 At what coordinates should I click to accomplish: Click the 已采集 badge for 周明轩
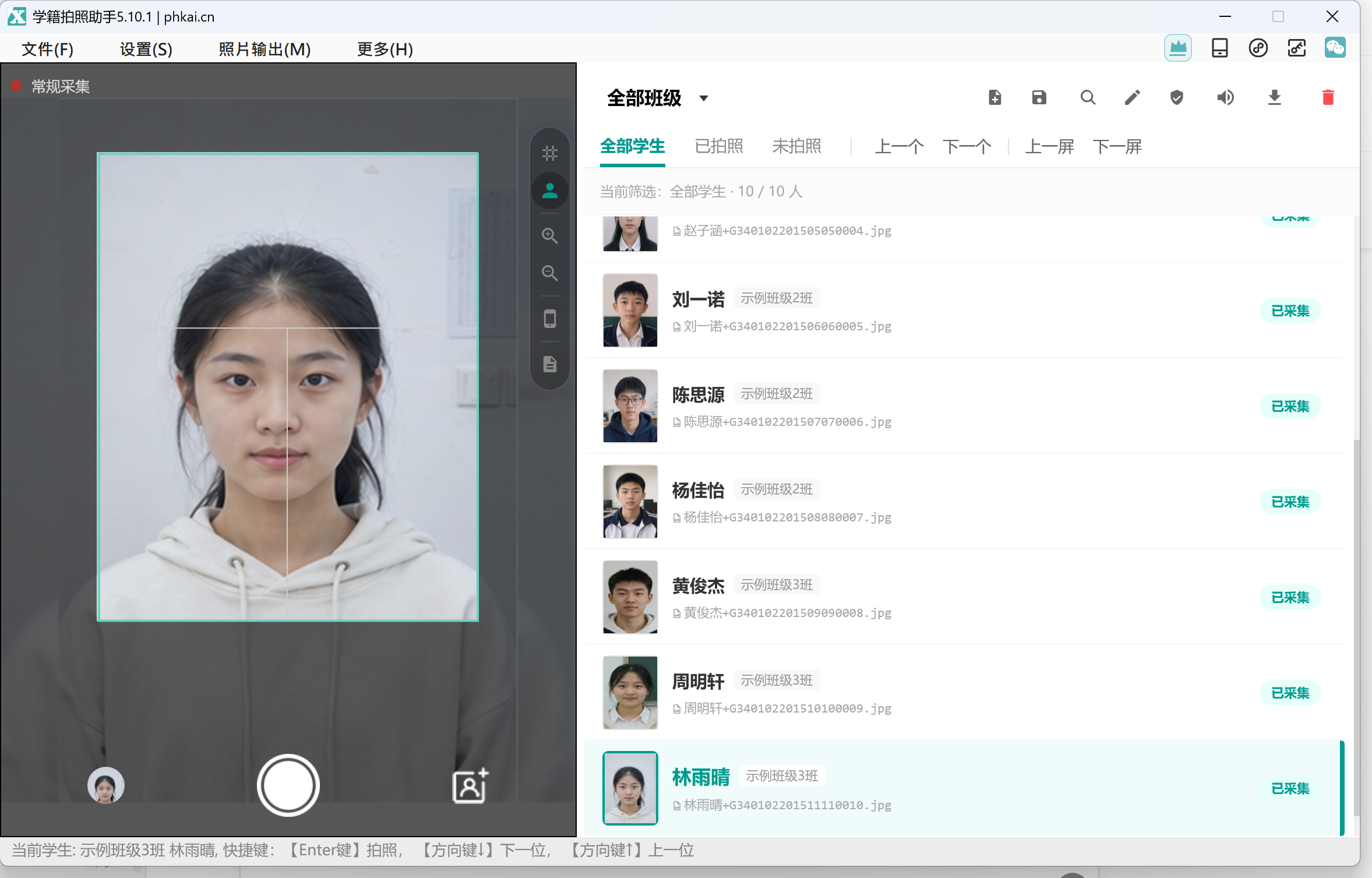coord(1290,693)
